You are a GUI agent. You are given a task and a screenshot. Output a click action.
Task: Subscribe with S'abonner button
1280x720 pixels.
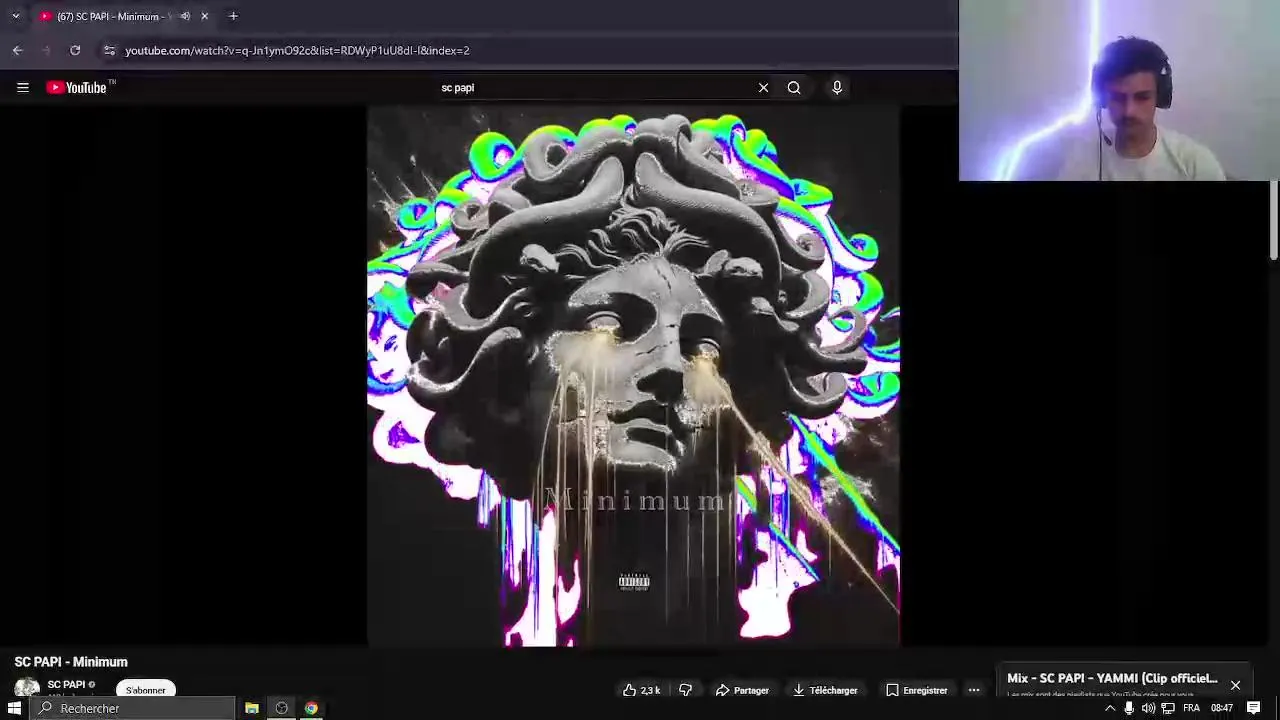tap(146, 690)
